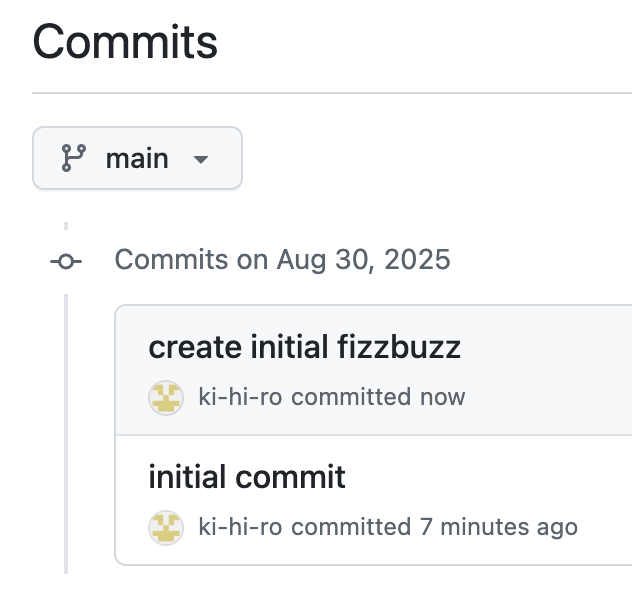Open the create initial fizzbuzz commit
The height and width of the screenshot is (604, 632).
(305, 347)
